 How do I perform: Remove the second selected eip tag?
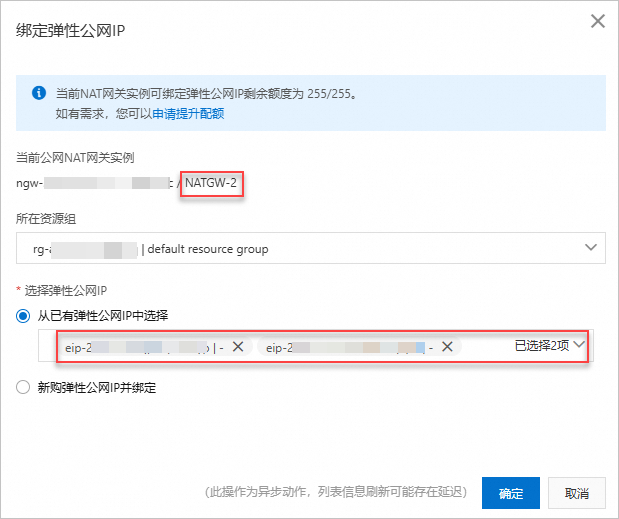coord(447,347)
